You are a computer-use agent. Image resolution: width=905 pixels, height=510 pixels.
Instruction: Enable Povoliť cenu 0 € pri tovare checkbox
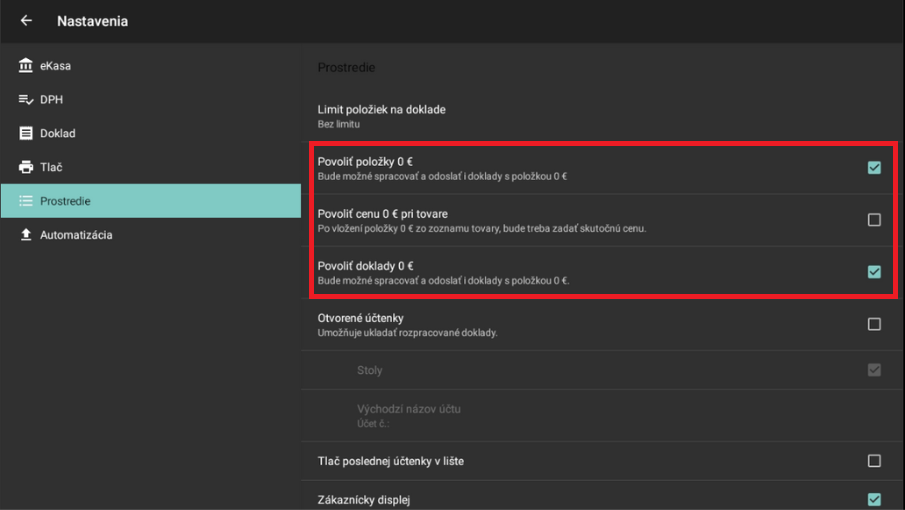click(x=874, y=220)
